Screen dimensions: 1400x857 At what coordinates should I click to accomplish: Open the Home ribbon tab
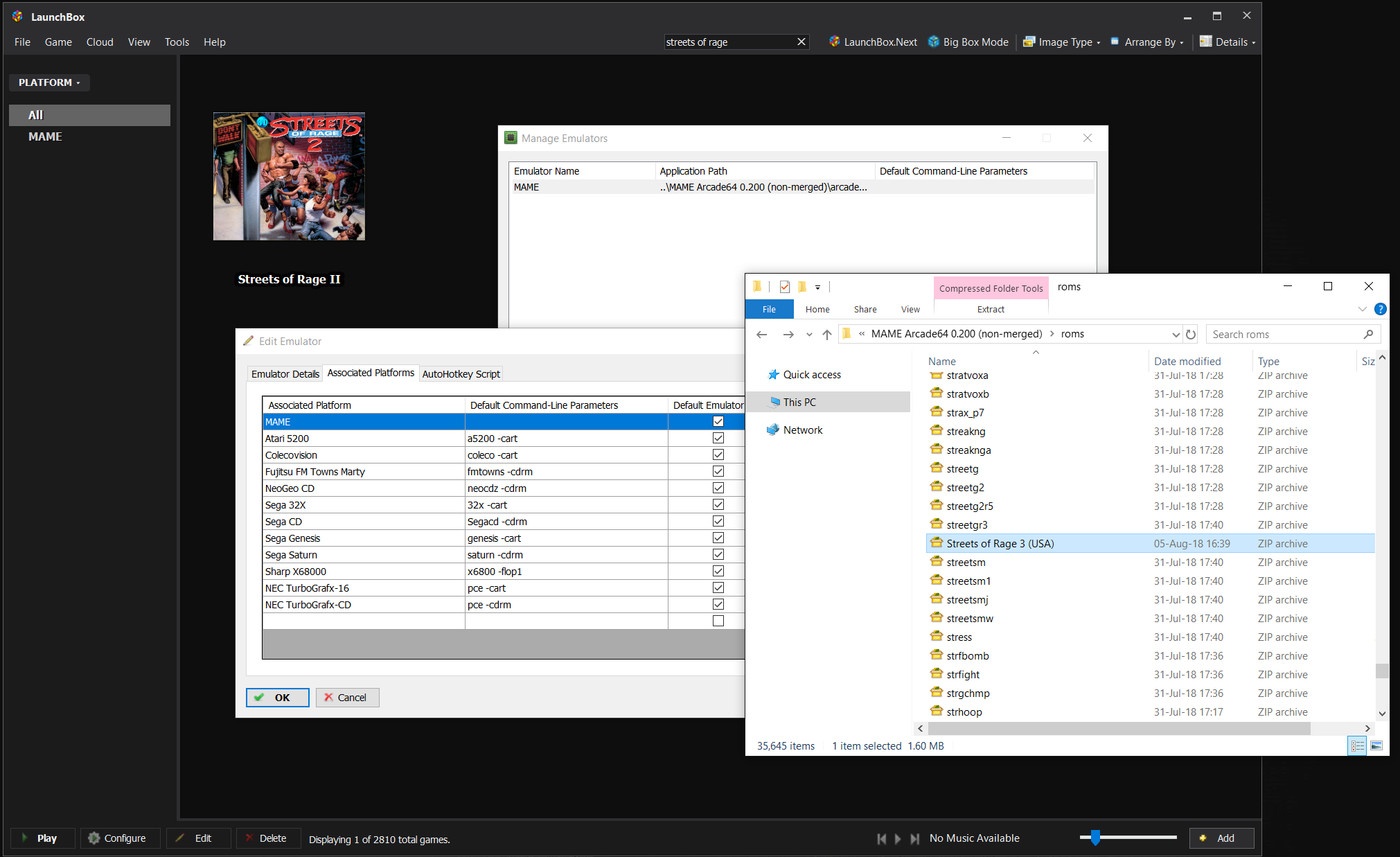817,310
